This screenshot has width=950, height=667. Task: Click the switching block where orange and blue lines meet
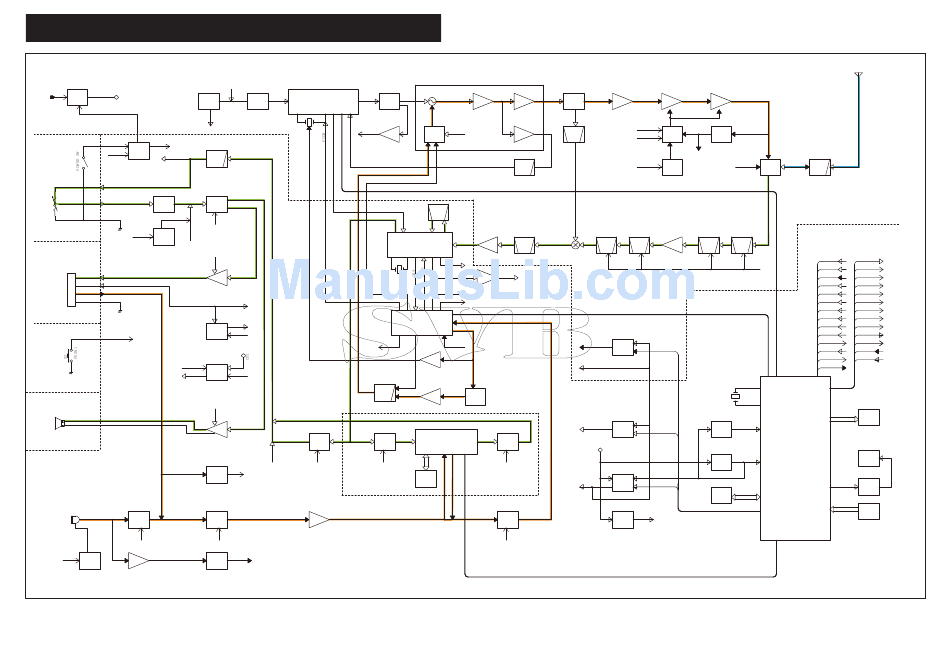(770, 167)
